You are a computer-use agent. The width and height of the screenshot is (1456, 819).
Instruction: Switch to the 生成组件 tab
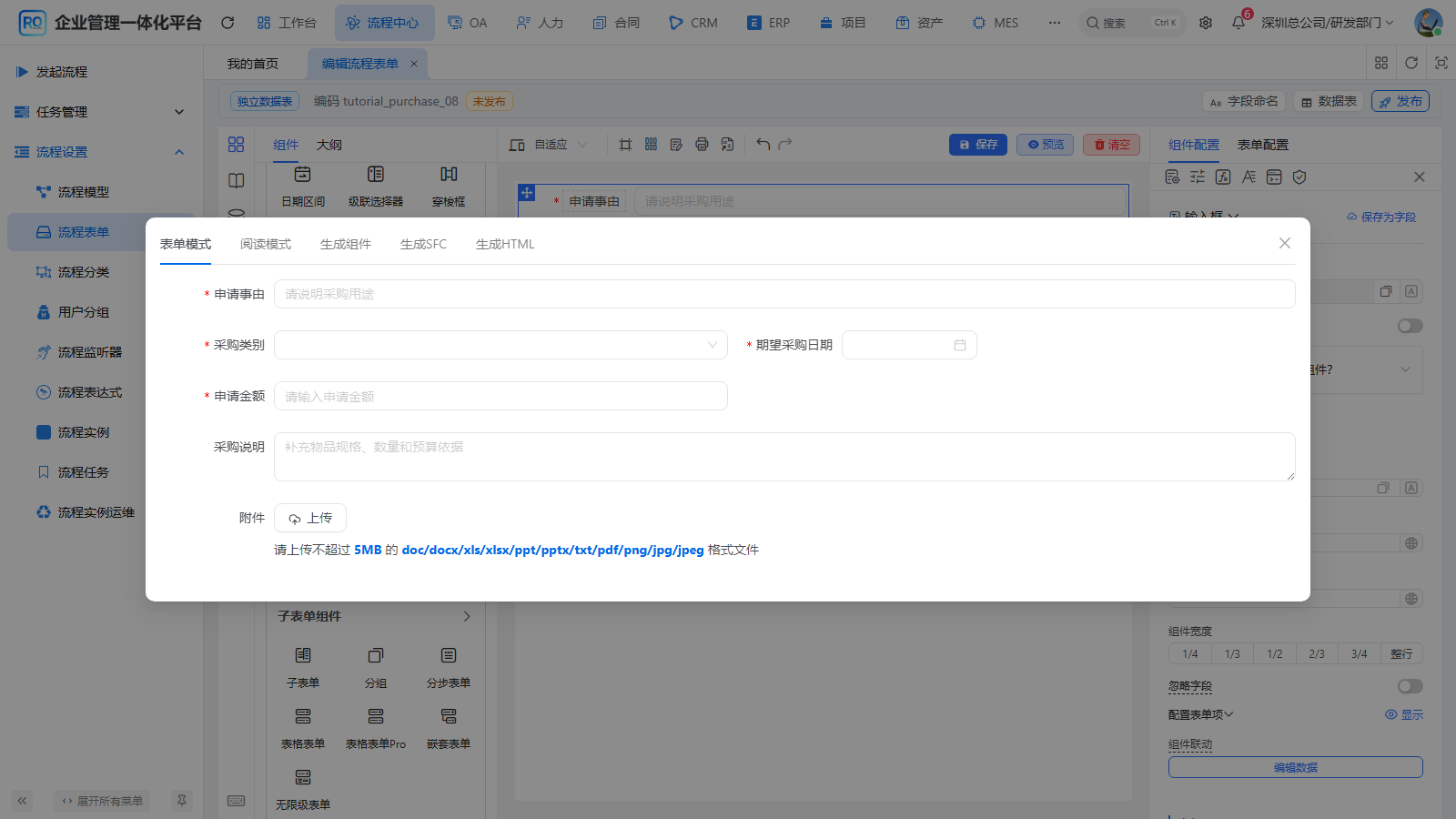click(346, 244)
